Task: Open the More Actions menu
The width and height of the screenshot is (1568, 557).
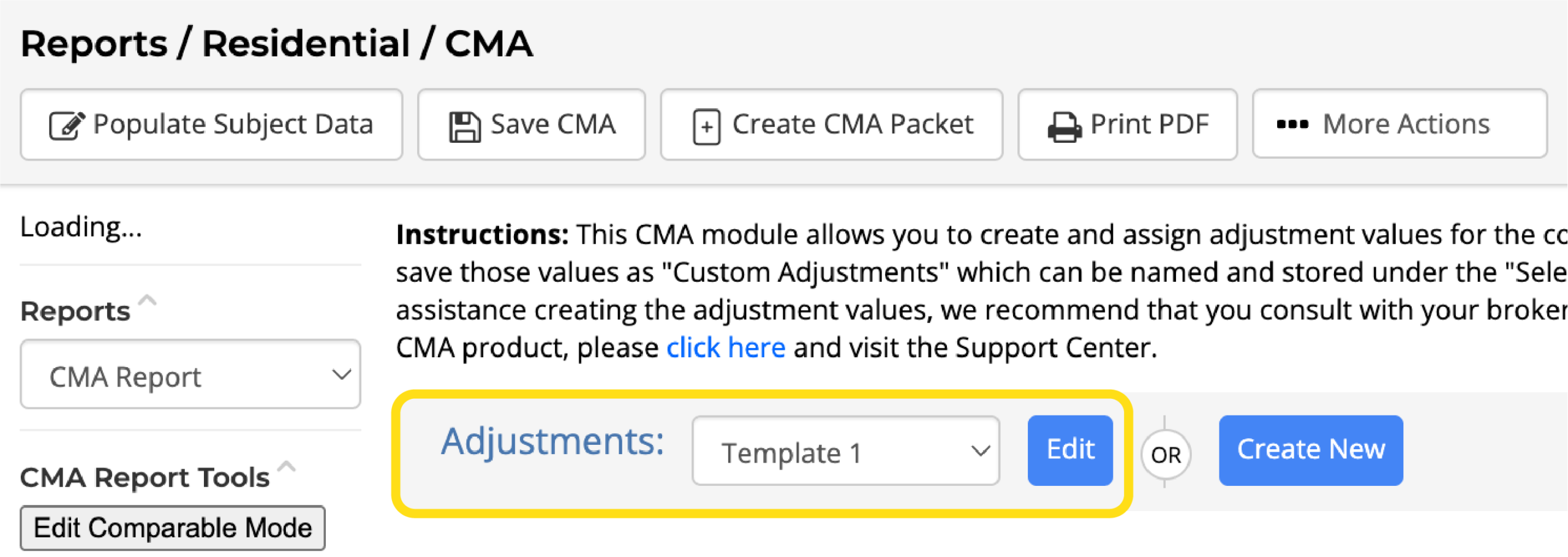Action: tap(1400, 124)
